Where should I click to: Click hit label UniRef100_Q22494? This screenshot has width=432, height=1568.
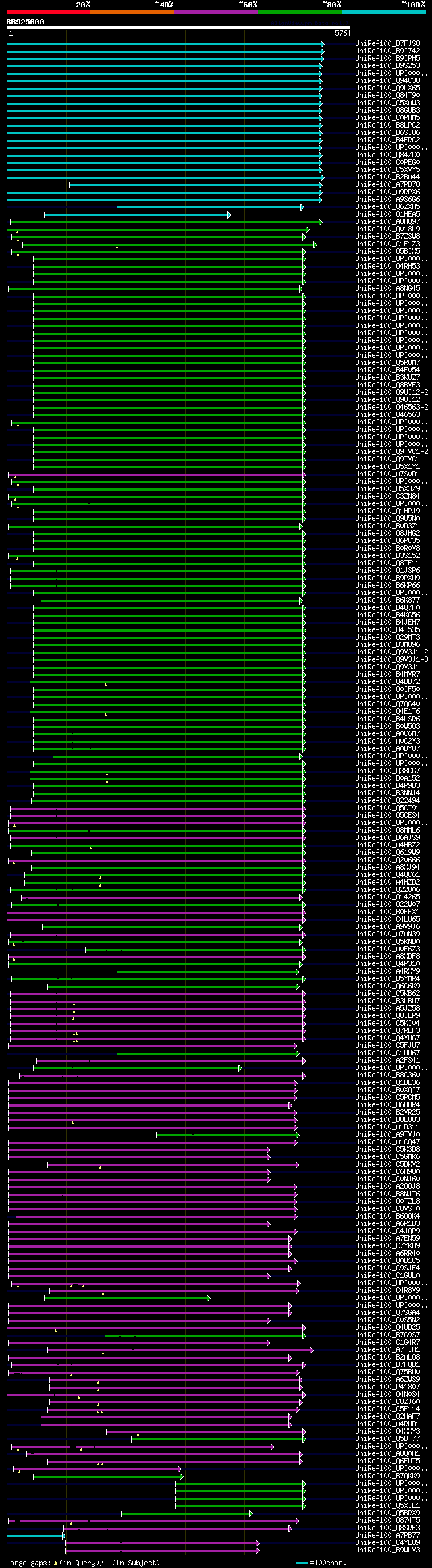(387, 801)
